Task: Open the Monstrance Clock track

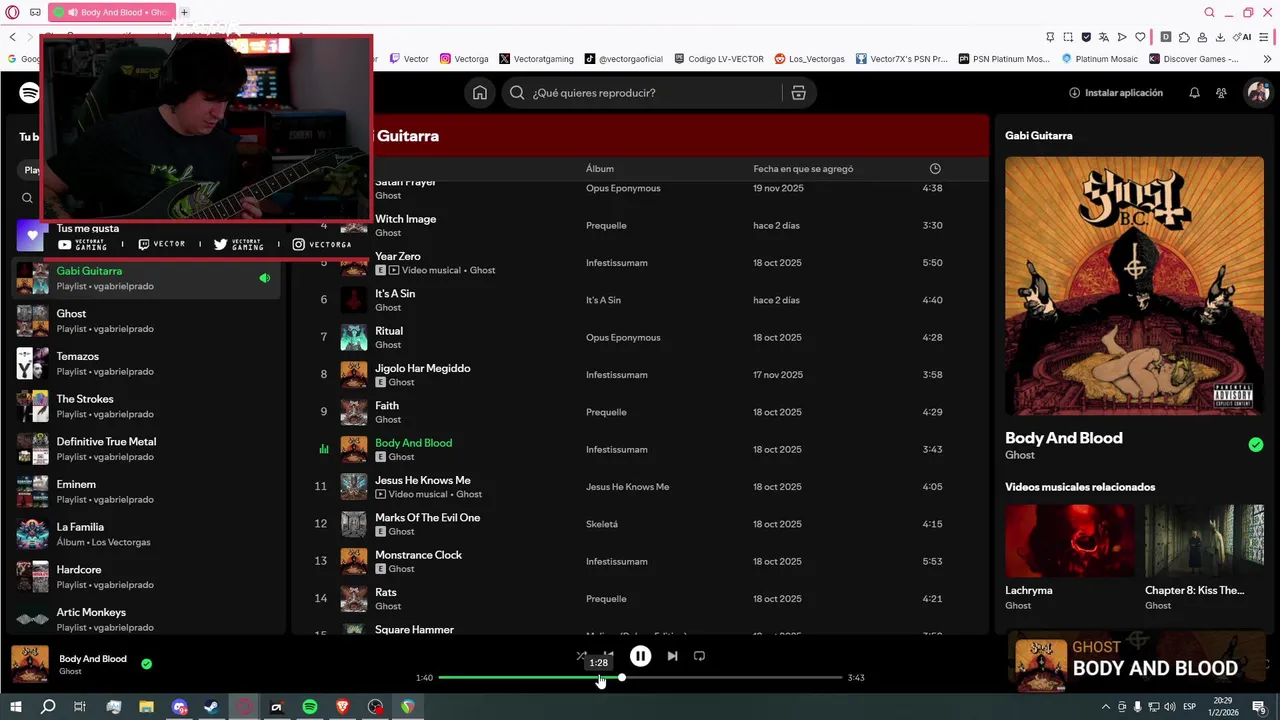Action: pyautogui.click(x=418, y=555)
